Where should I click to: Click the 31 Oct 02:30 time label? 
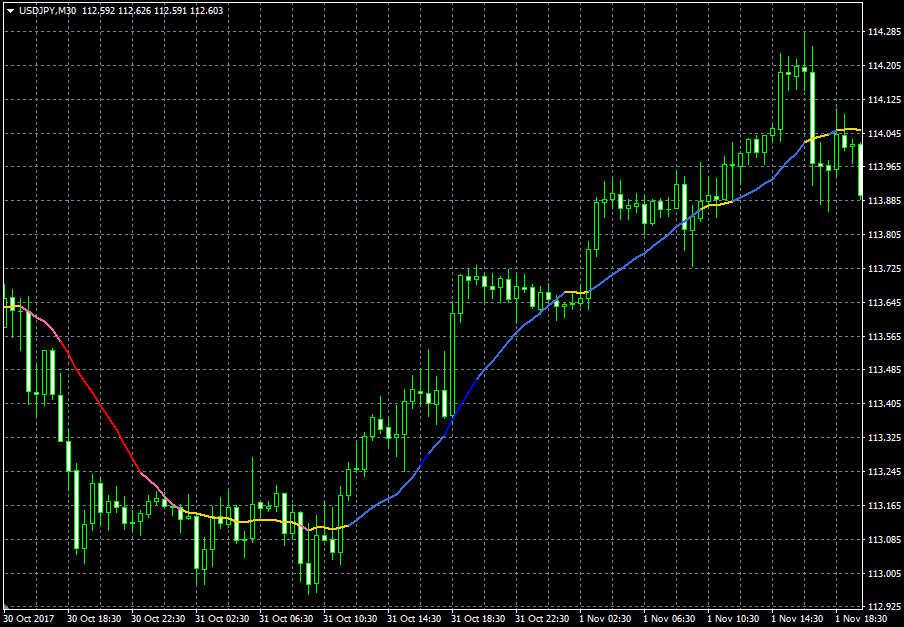pyautogui.click(x=225, y=618)
